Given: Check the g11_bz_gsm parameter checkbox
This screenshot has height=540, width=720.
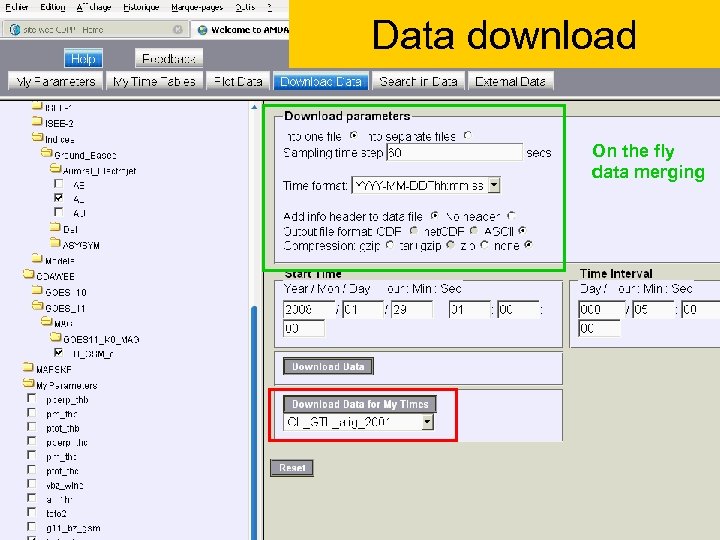Looking at the screenshot, I should click(31, 526).
